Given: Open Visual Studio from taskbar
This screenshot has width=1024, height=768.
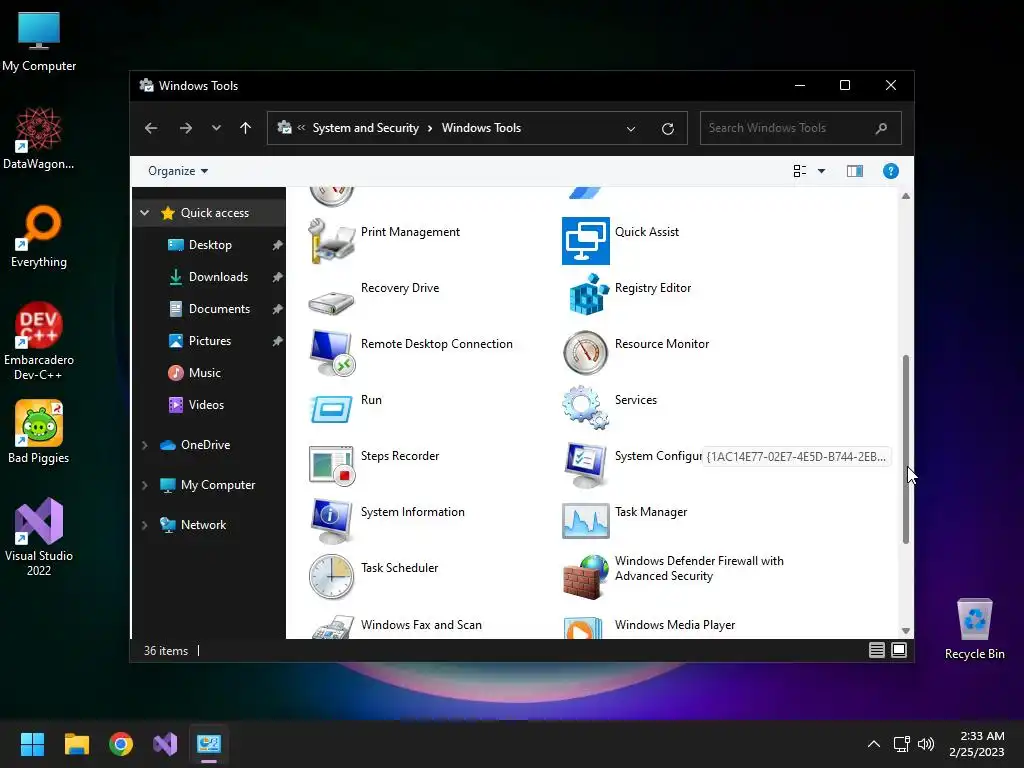Looking at the screenshot, I should coord(165,744).
